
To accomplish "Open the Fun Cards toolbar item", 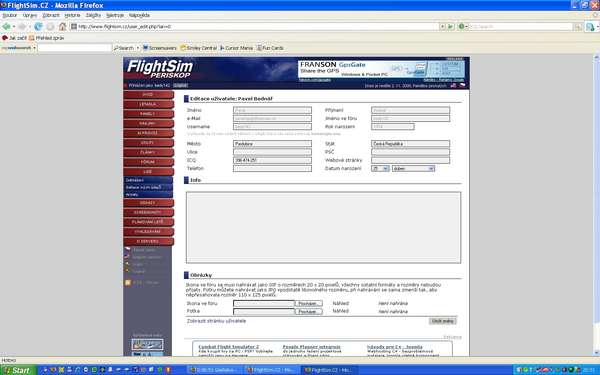I will point(270,48).
